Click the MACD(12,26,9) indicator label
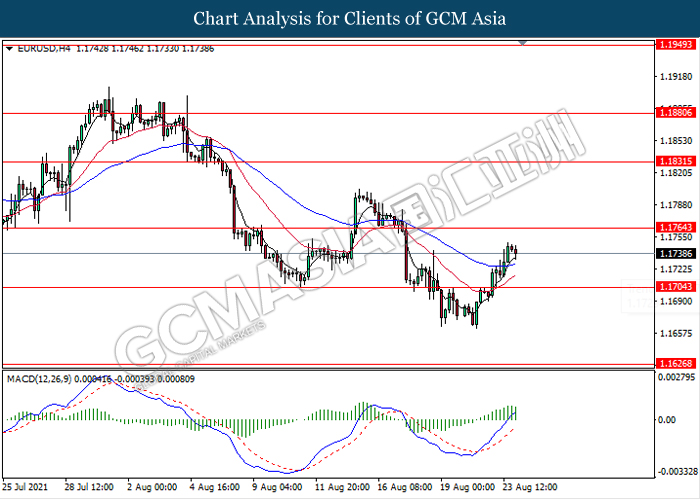The image size is (700, 500). point(101,379)
